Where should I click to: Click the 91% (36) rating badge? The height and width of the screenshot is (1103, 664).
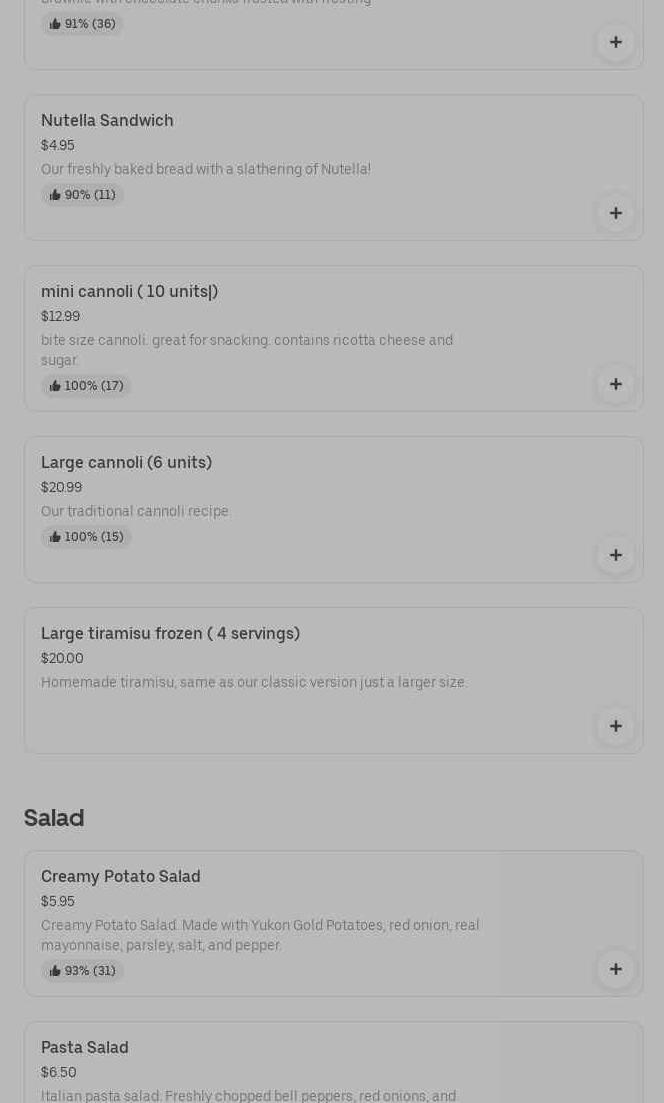[x=82, y=24]
